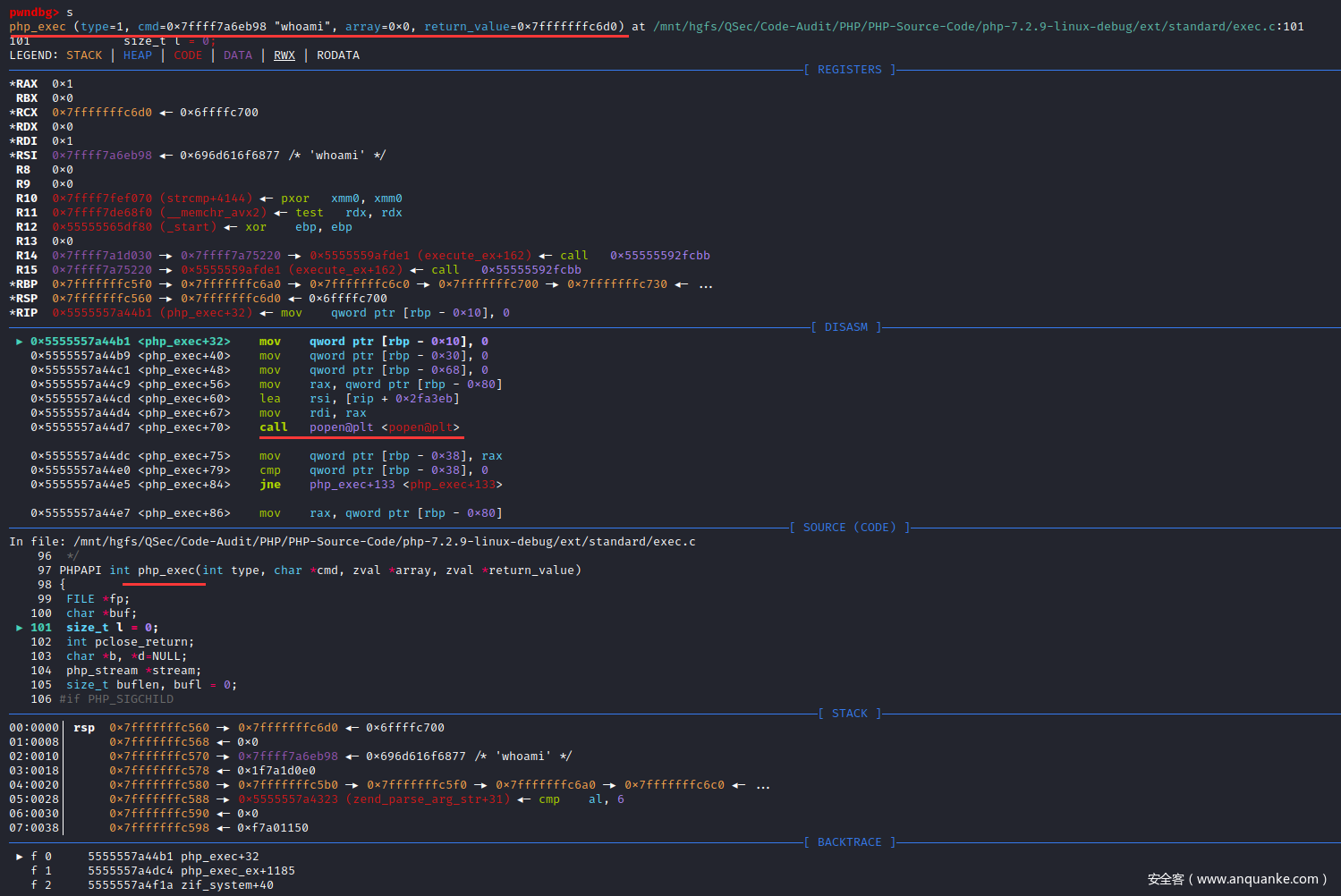Click RBP value 0x7fffffffc5f0
Viewport: 1341px width, 896px height.
coord(102,284)
